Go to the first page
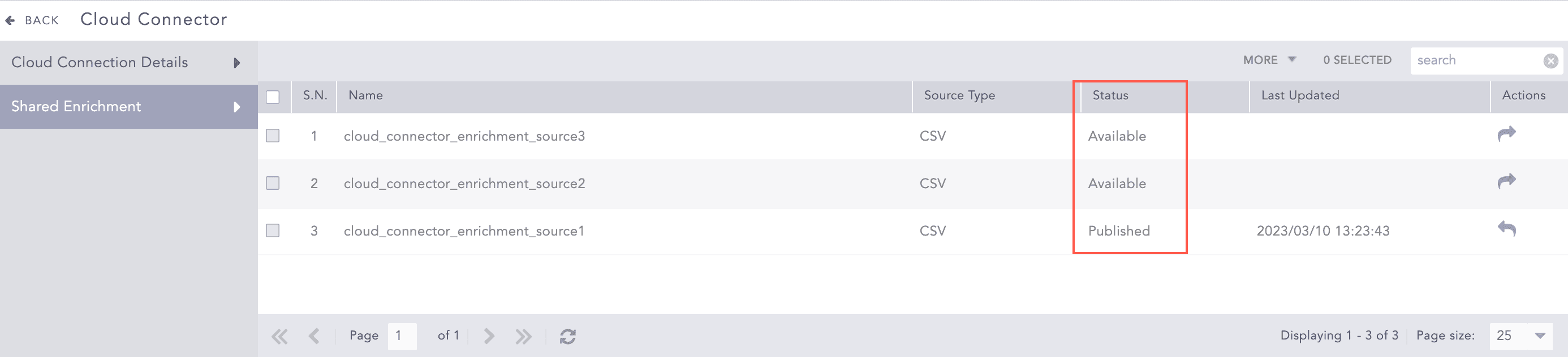Viewport: 1568px width, 357px height. coord(279,336)
